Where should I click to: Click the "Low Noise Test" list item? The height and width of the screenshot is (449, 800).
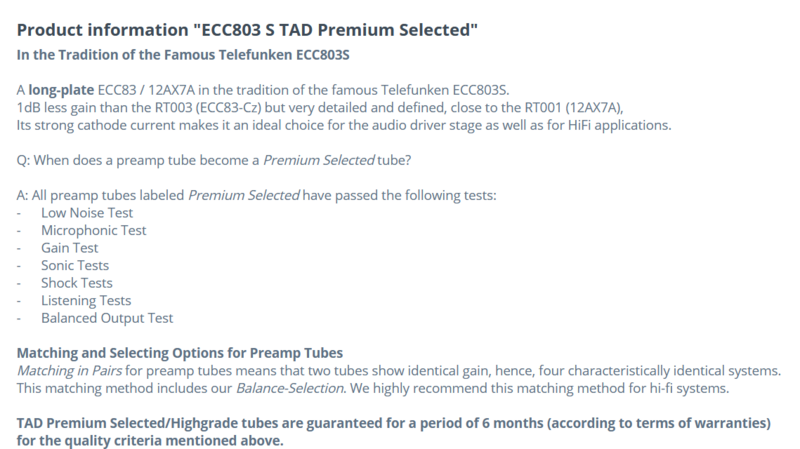click(87, 214)
